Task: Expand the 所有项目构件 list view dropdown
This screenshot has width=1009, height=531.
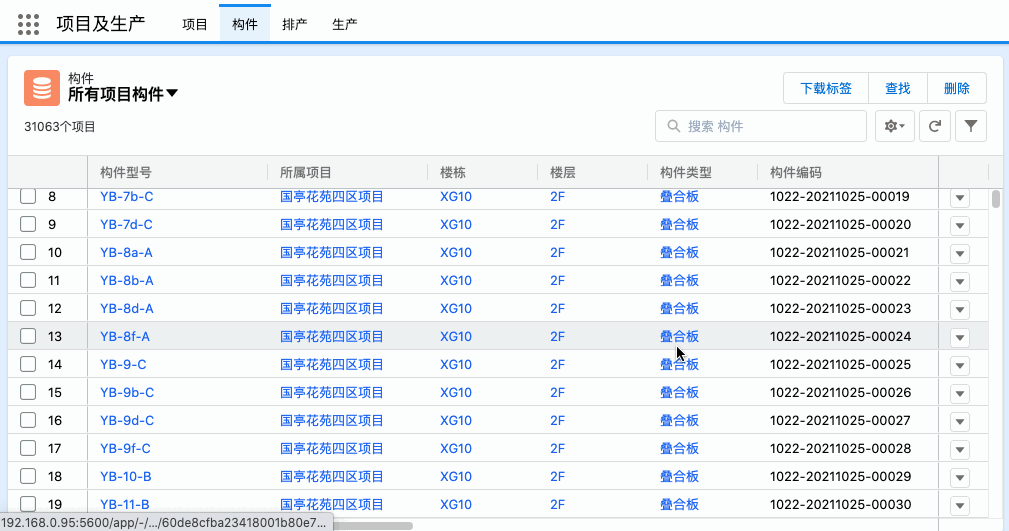Action: (x=172, y=94)
